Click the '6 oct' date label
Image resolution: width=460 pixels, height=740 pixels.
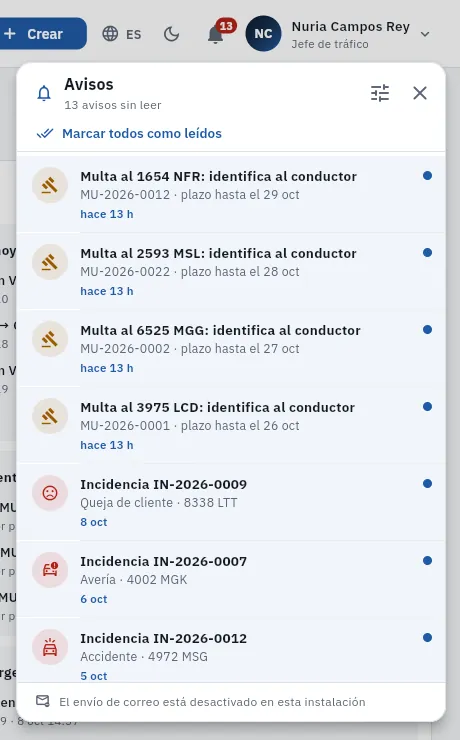pyautogui.click(x=93, y=599)
